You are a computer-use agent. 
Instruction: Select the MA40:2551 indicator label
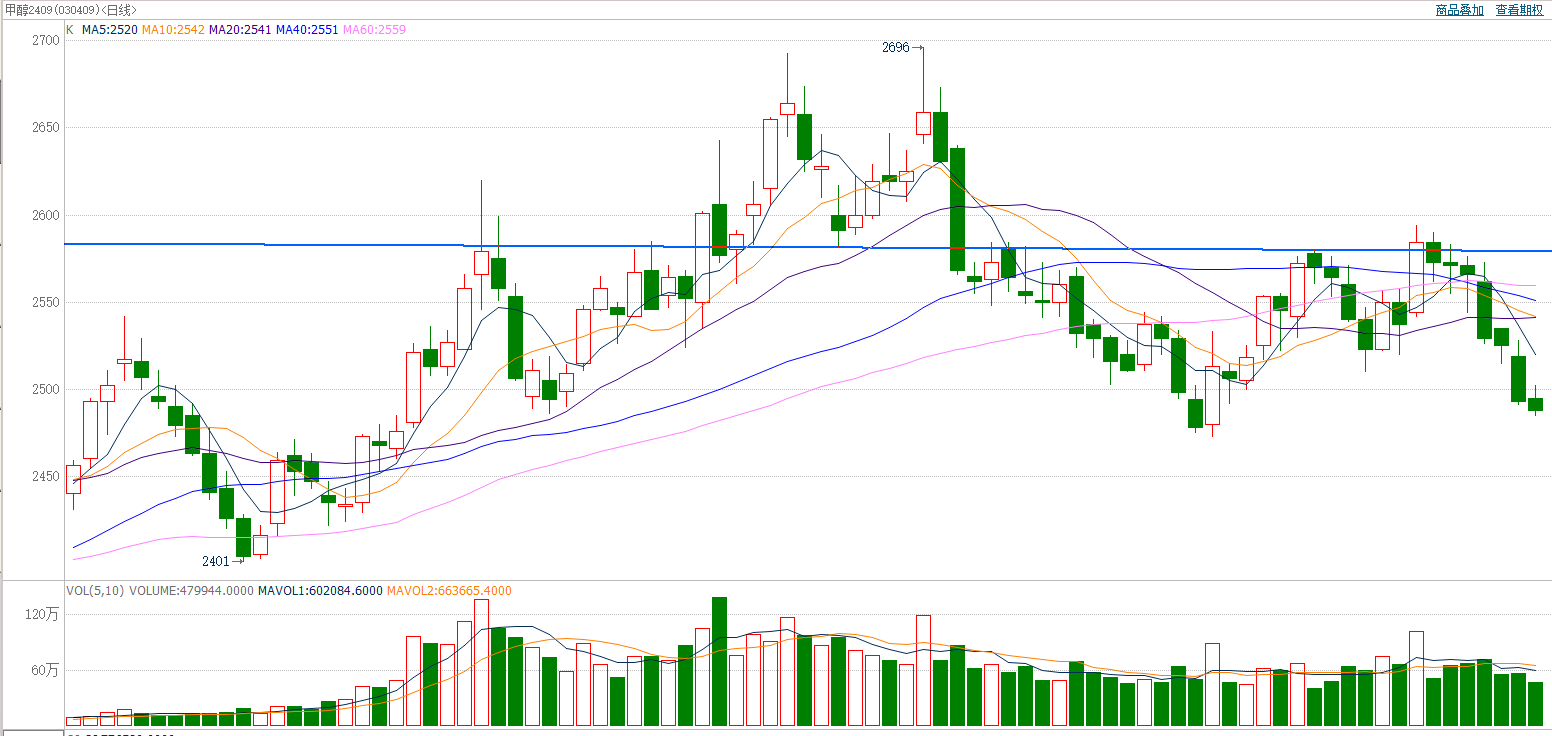click(307, 30)
